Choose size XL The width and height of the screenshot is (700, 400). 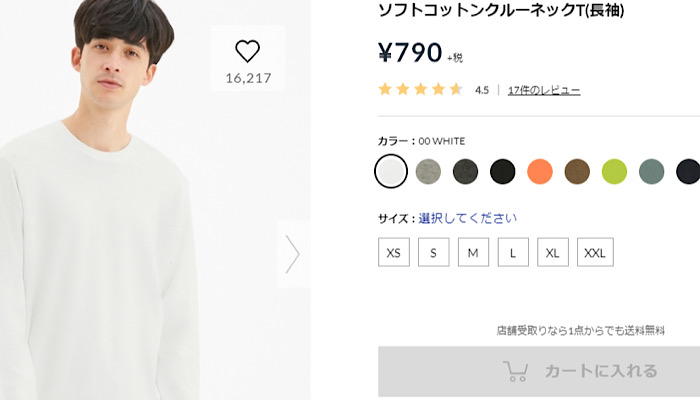click(x=553, y=252)
